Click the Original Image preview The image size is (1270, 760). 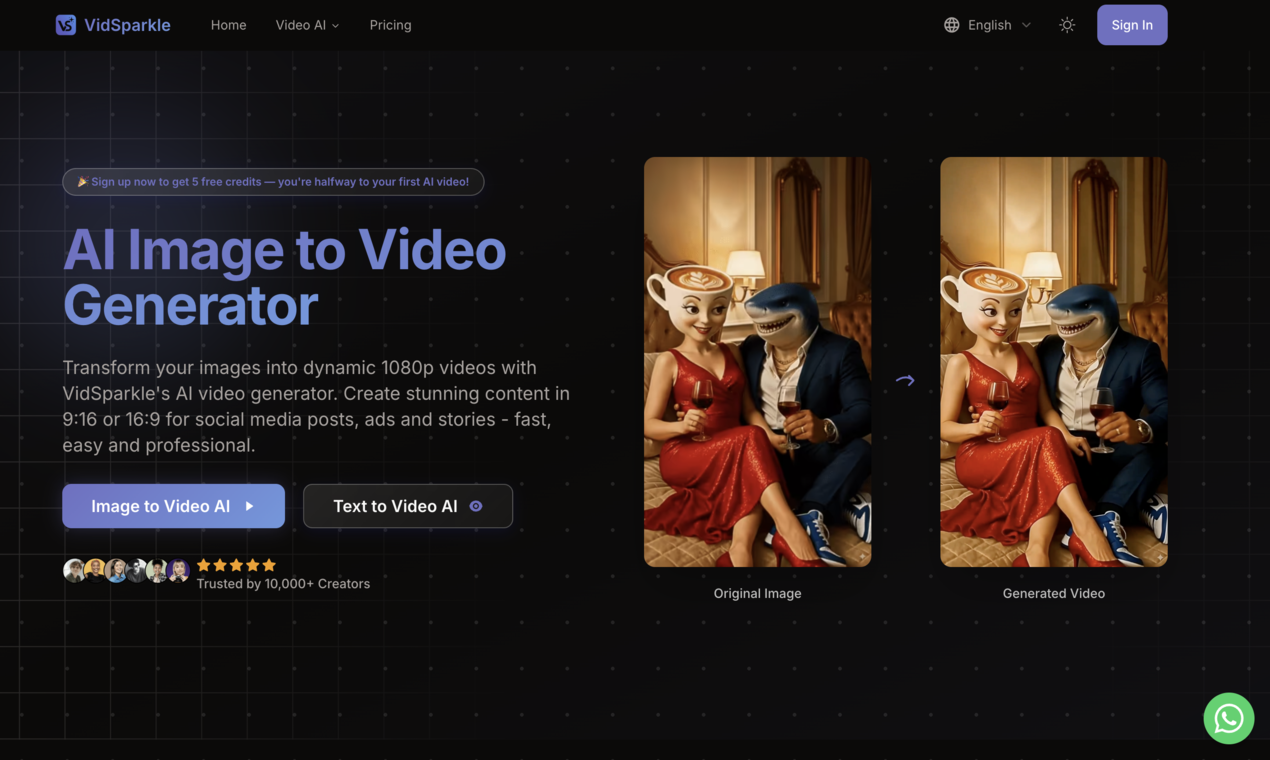point(757,362)
